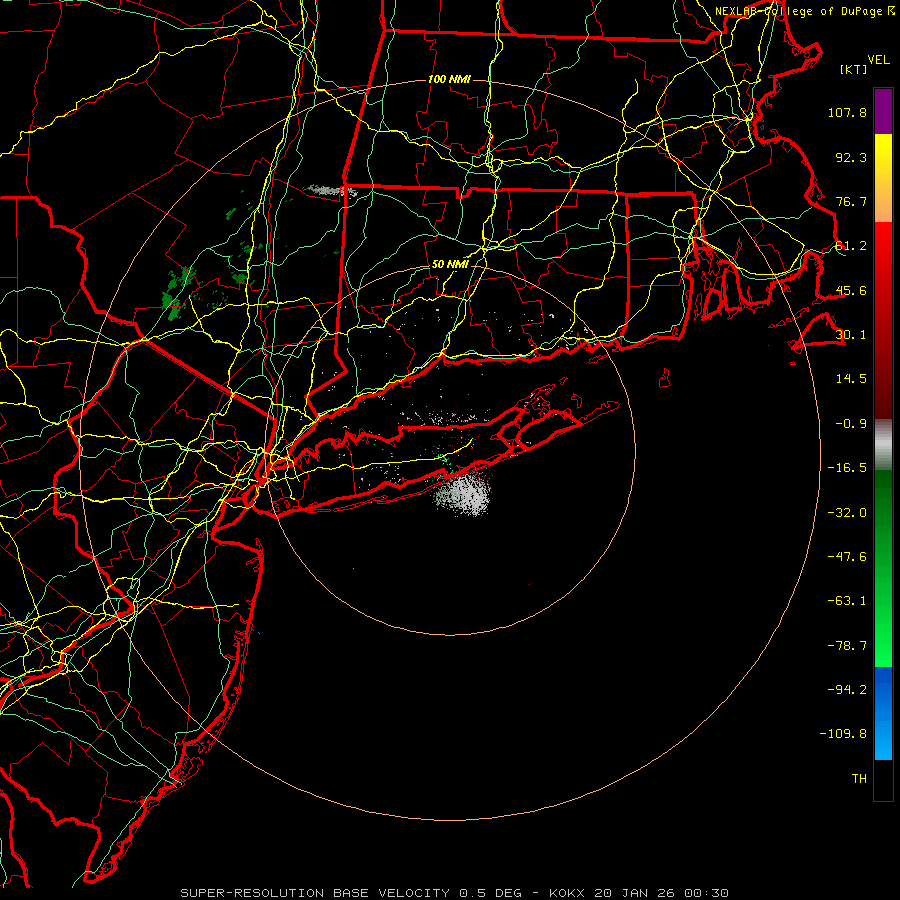Select the -109.8 legend value
900x900 pixels.
843,734
